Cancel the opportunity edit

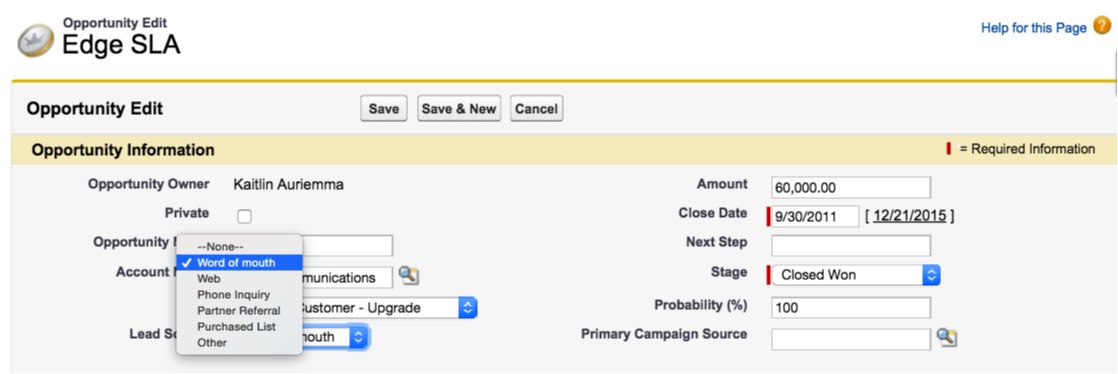[x=536, y=109]
